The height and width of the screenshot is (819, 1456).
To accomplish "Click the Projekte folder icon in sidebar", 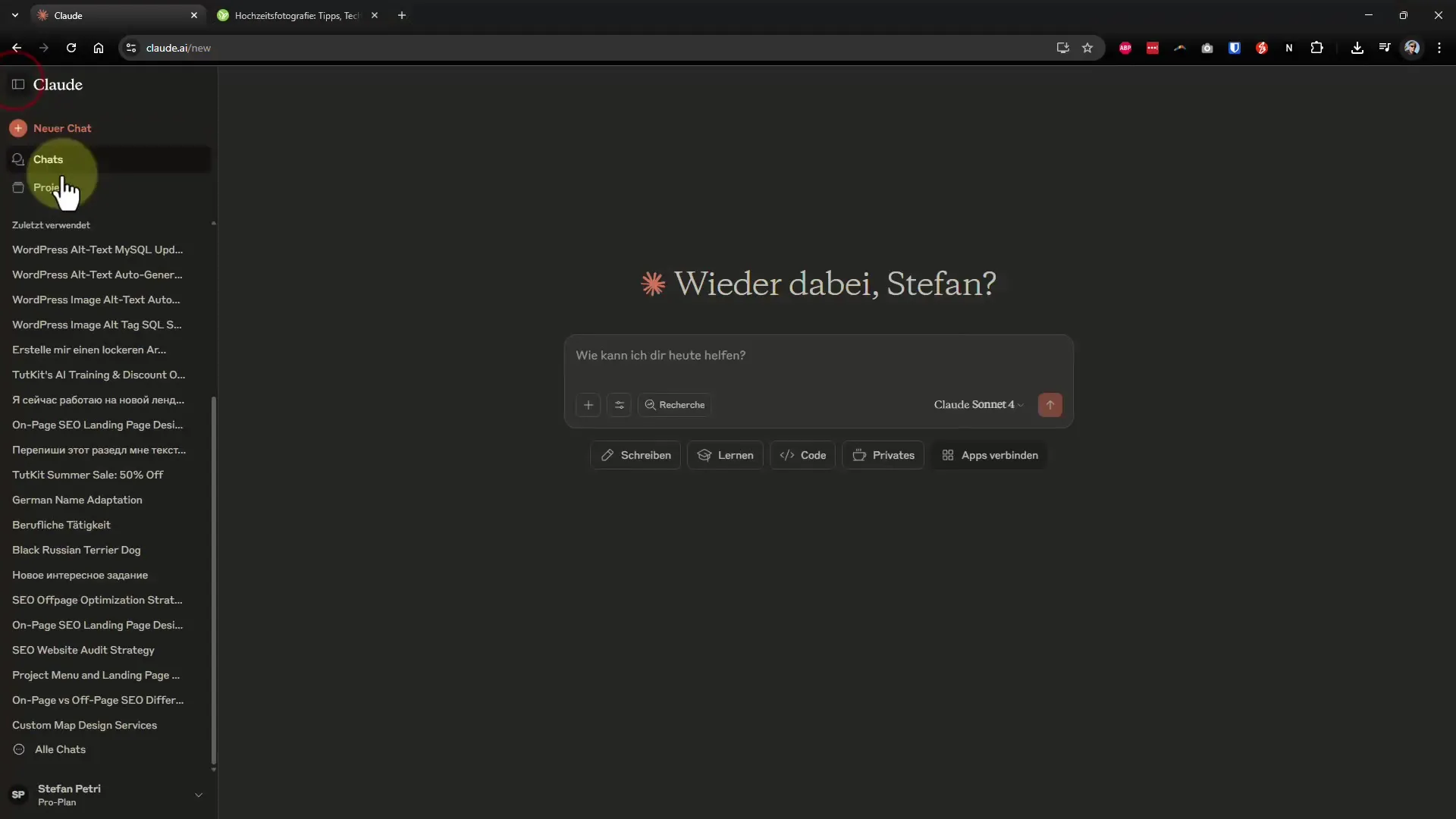I will 18,187.
